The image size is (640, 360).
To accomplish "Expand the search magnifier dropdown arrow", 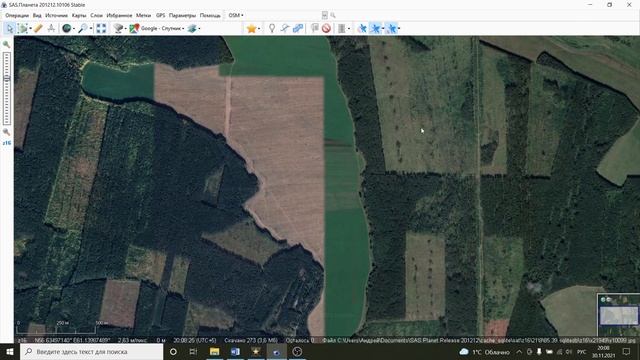I will [91, 29].
